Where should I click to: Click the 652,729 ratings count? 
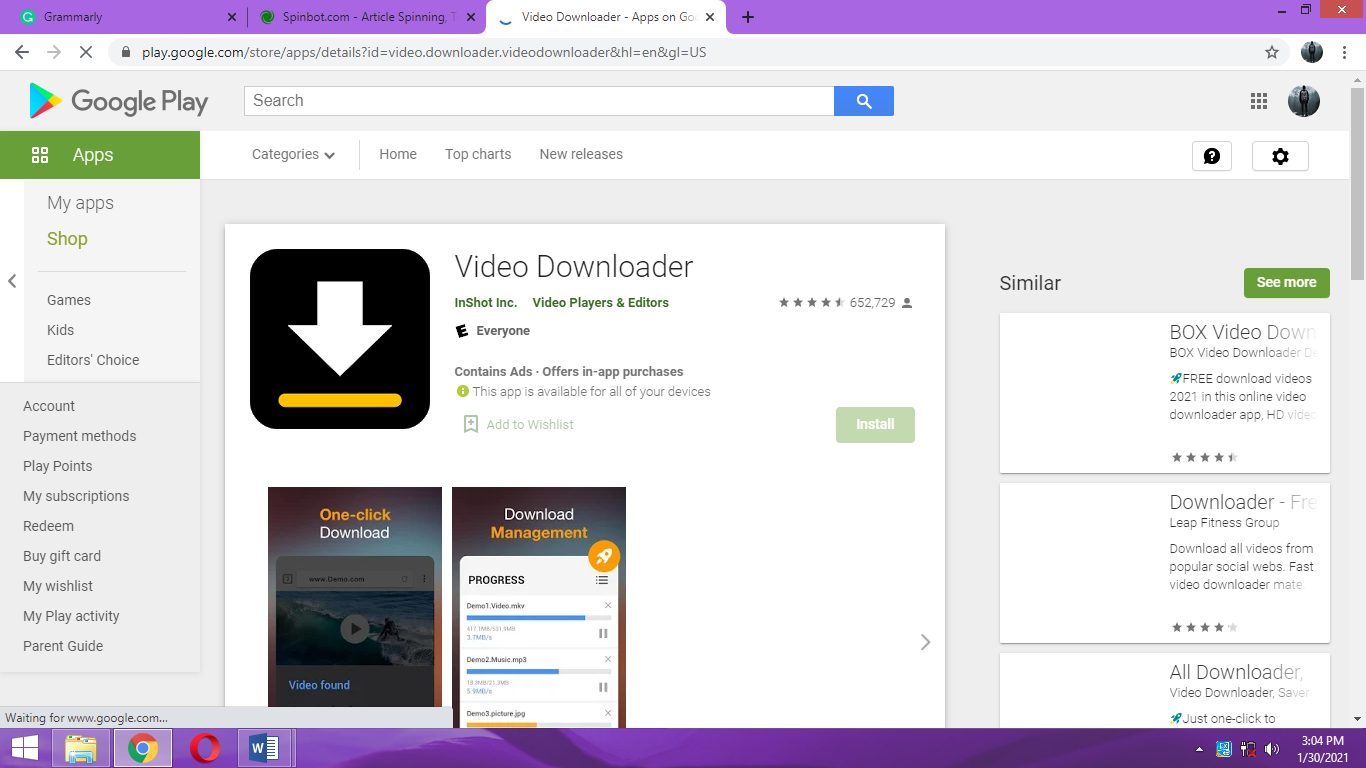click(872, 303)
